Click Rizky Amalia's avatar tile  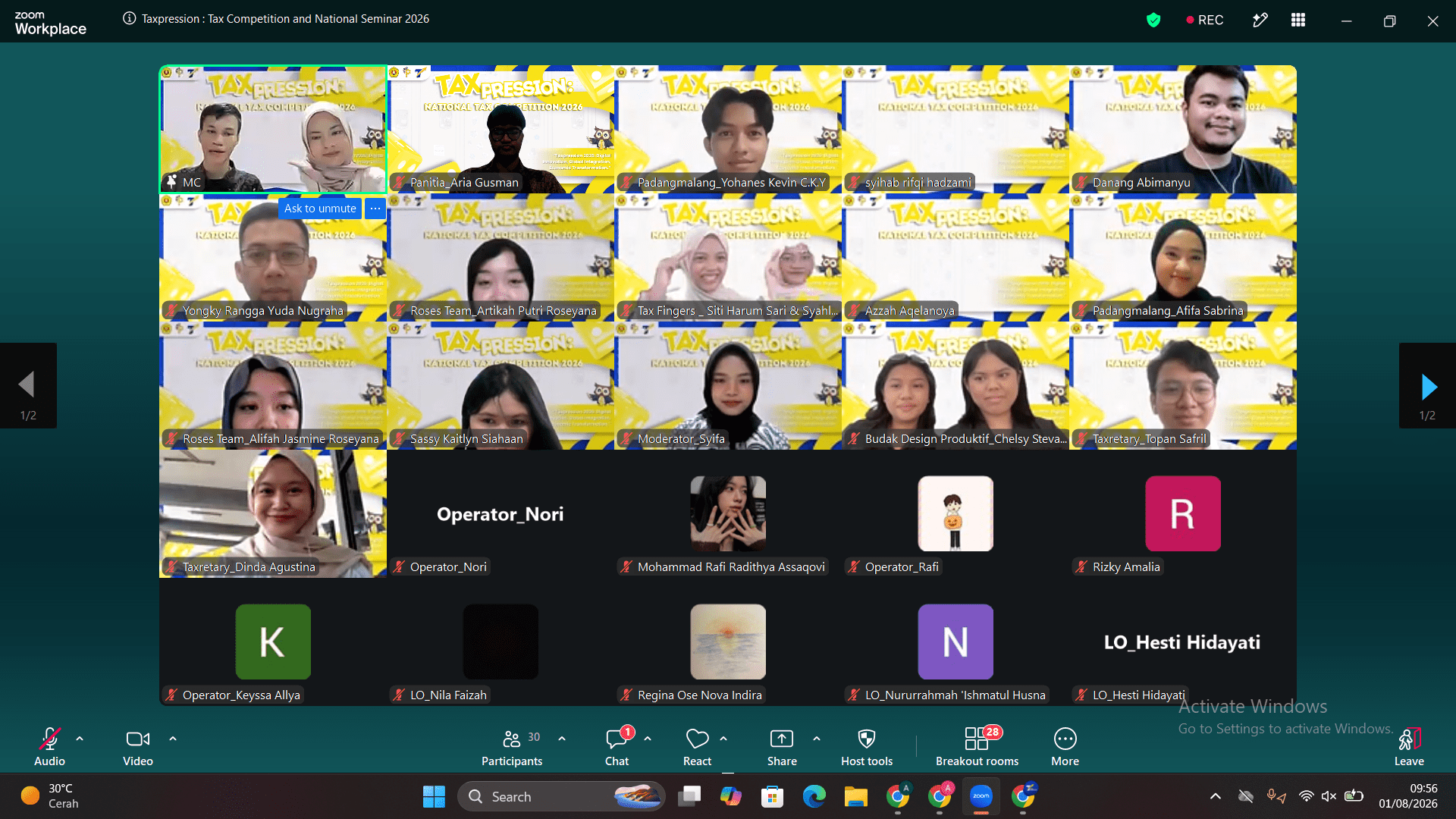[1183, 513]
